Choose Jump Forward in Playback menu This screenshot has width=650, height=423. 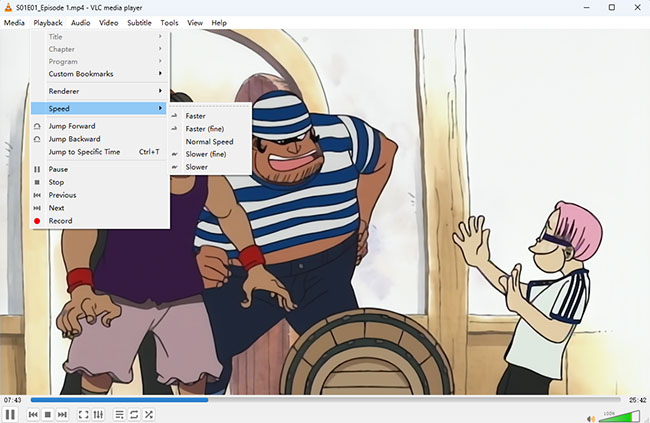pos(100,126)
